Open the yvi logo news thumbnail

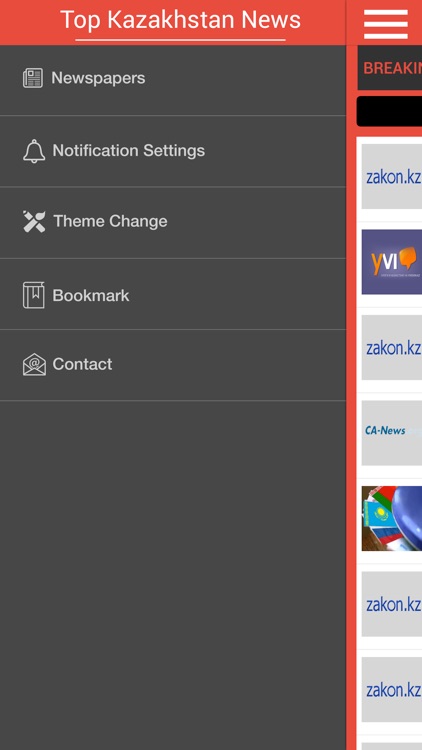(392, 262)
